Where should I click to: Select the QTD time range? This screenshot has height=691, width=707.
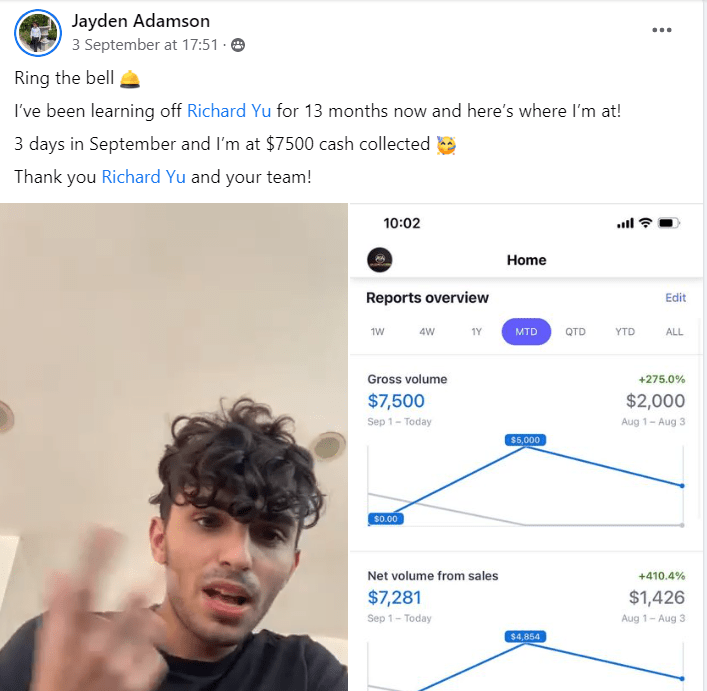575,332
